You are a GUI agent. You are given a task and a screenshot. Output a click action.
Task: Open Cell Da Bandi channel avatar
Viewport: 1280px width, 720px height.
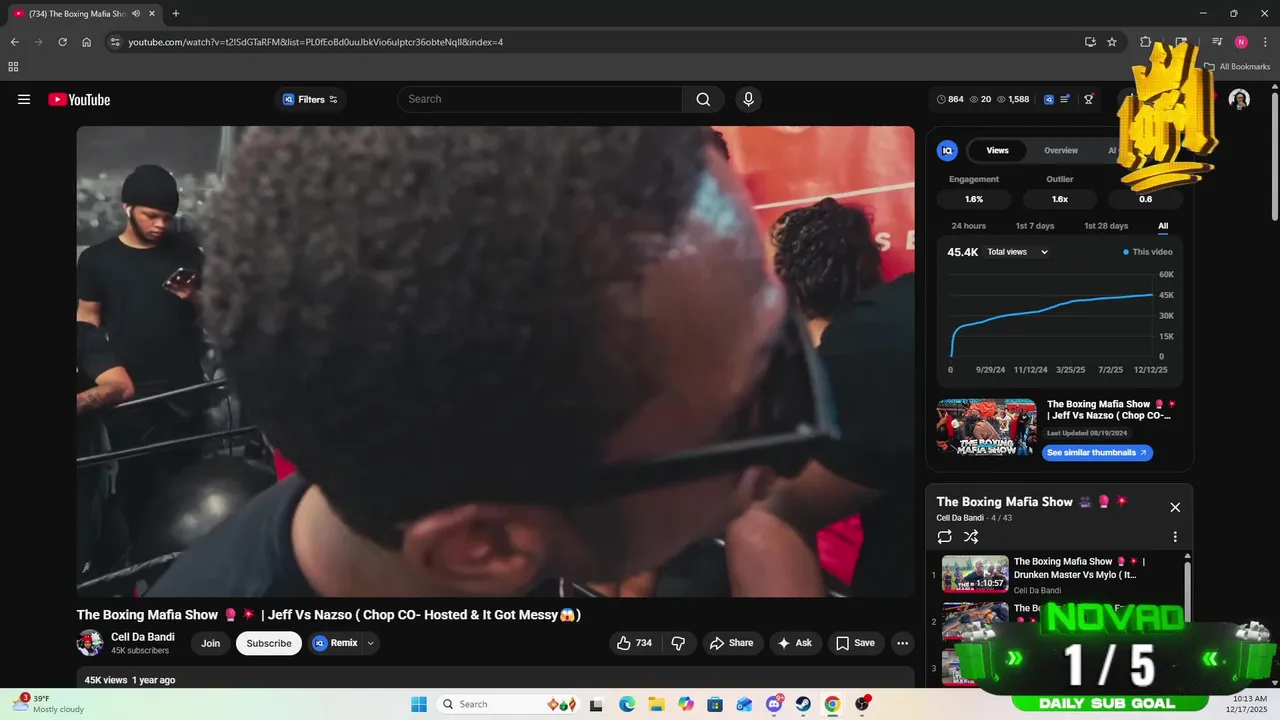coord(90,643)
